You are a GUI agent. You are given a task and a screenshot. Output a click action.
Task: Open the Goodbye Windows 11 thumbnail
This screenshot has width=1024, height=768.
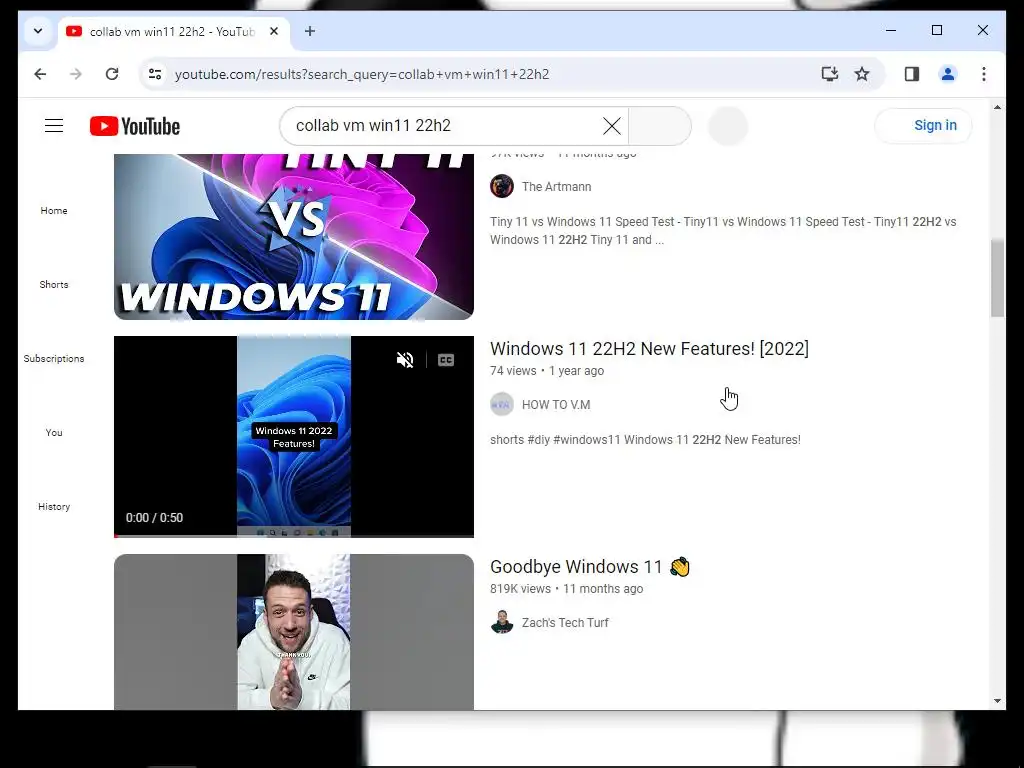coord(294,632)
